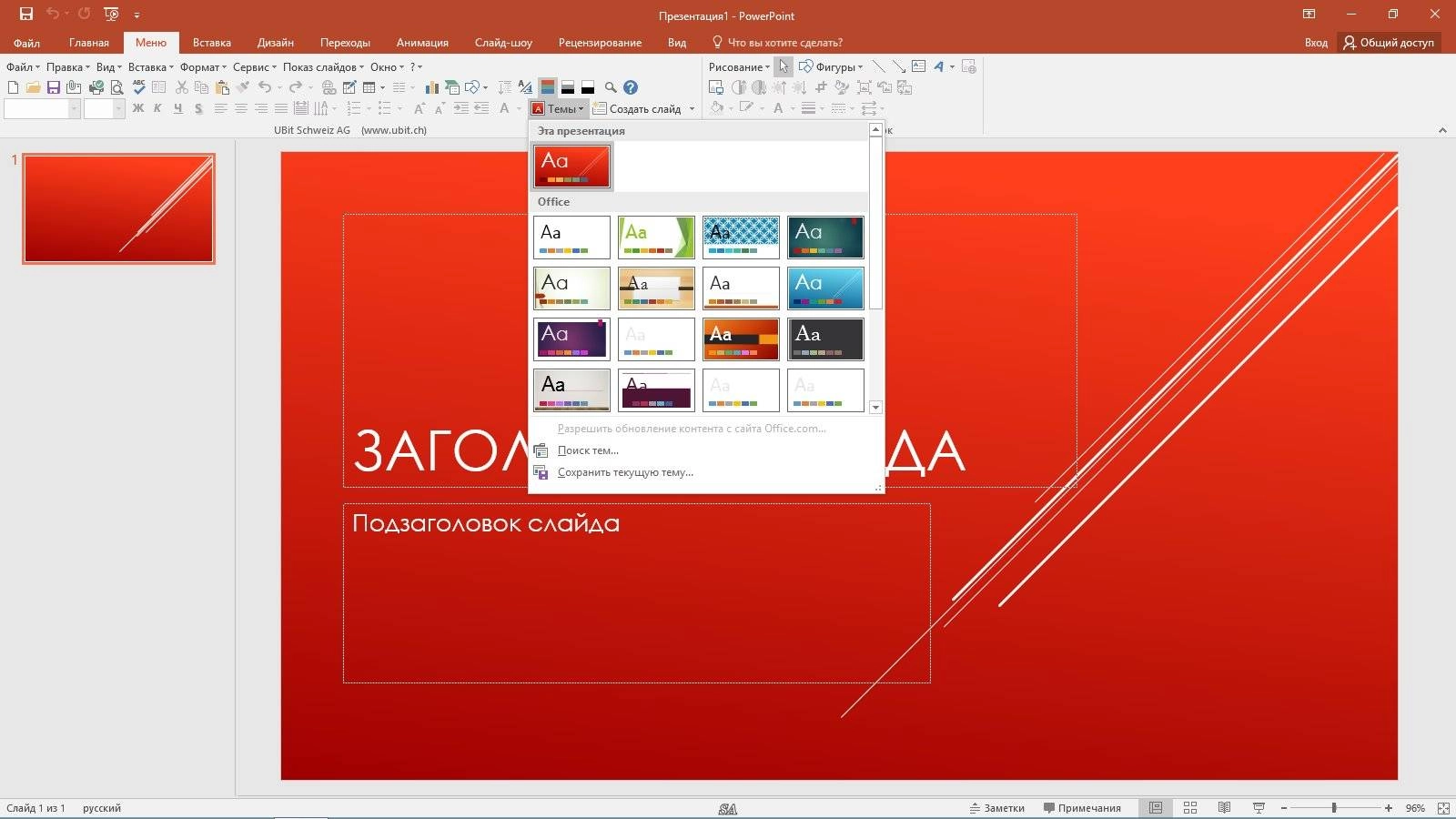Toggle Bold (Ж) formatting
This screenshot has width=1456, height=819.
pyautogui.click(x=138, y=108)
